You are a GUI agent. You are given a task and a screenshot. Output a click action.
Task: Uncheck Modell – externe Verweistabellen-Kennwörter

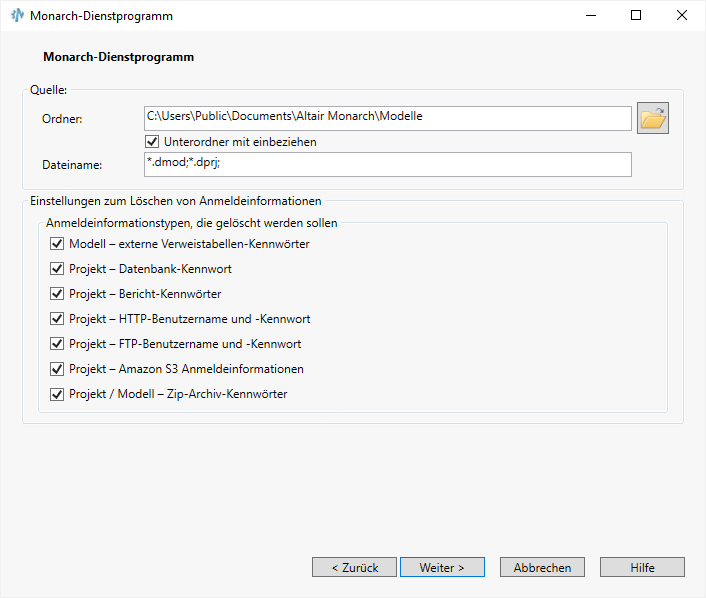[57, 244]
